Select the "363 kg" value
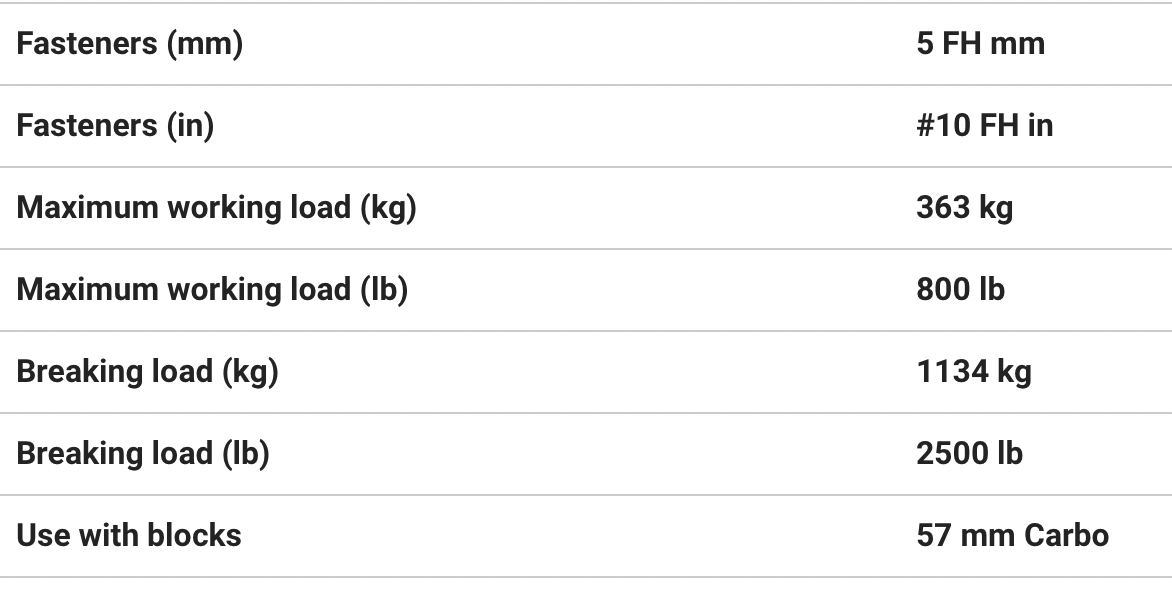The width and height of the screenshot is (1172, 608). (x=964, y=208)
